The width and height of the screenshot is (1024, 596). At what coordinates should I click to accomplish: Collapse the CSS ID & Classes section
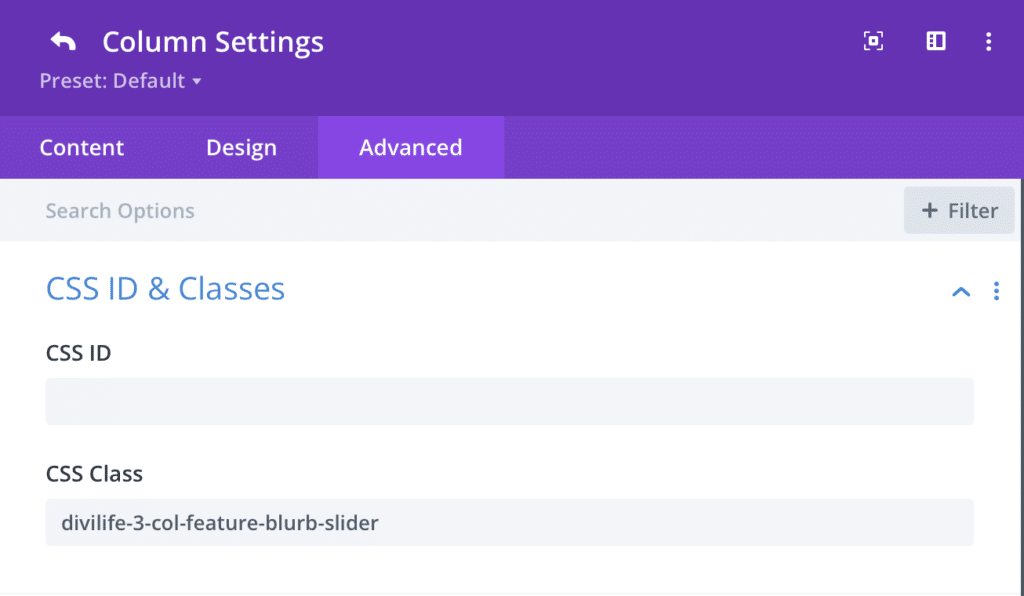961,291
